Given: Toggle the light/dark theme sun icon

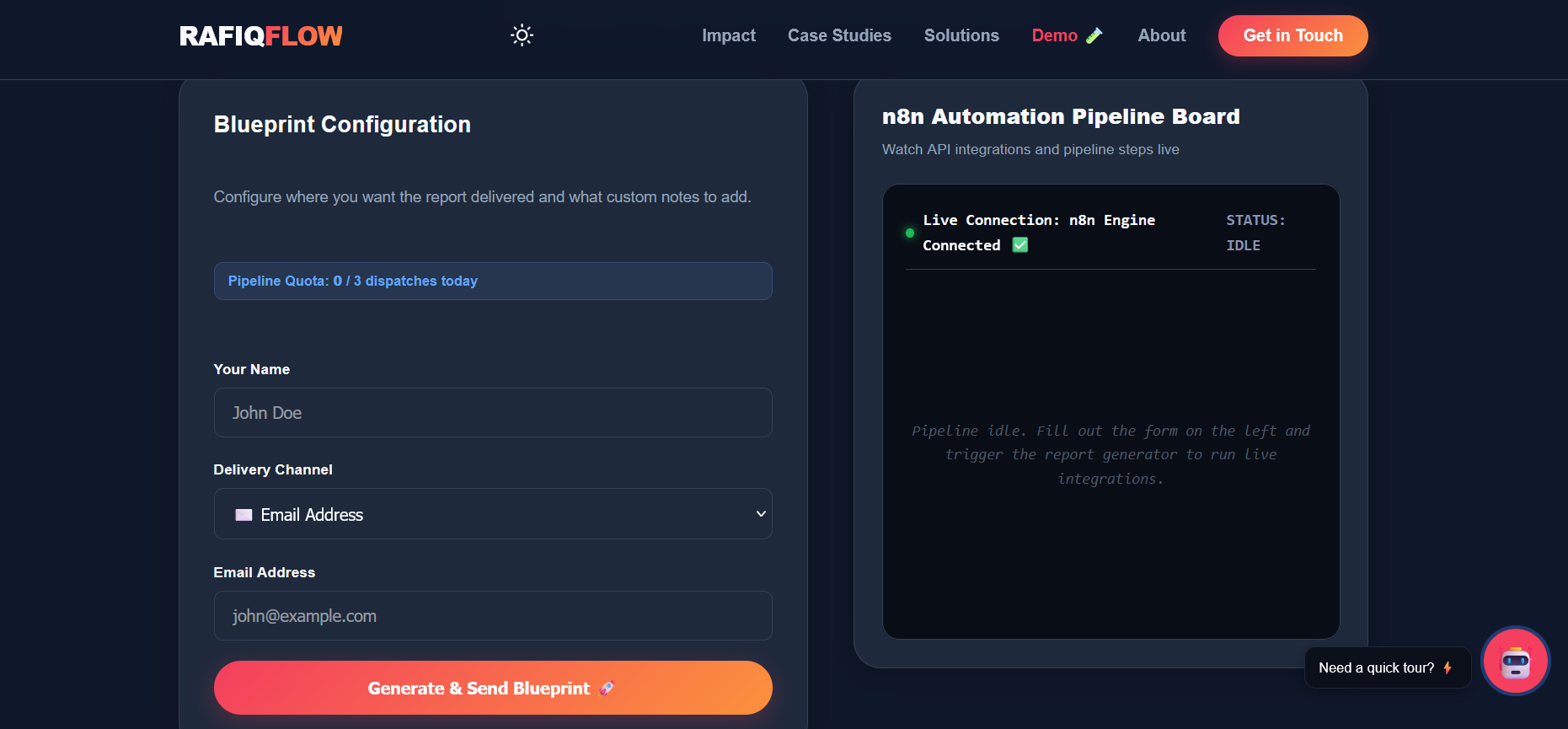Looking at the screenshot, I should [x=522, y=35].
